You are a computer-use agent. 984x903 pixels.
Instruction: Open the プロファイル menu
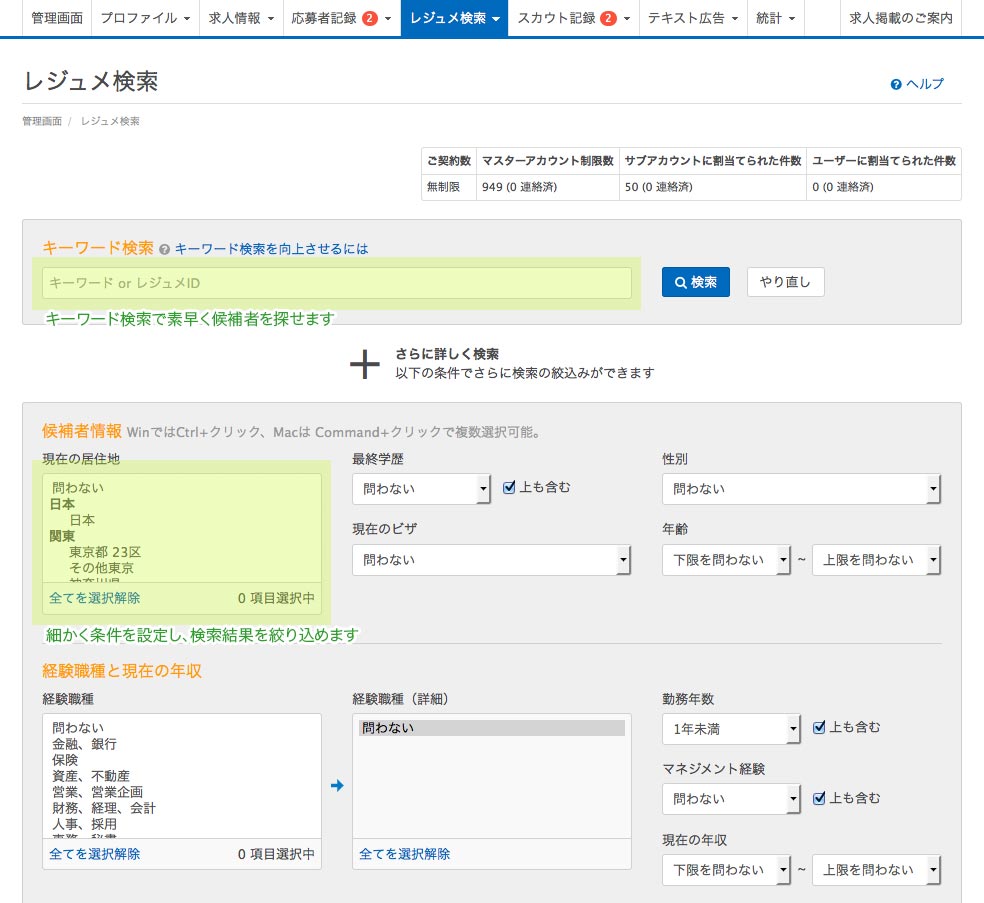pos(146,18)
